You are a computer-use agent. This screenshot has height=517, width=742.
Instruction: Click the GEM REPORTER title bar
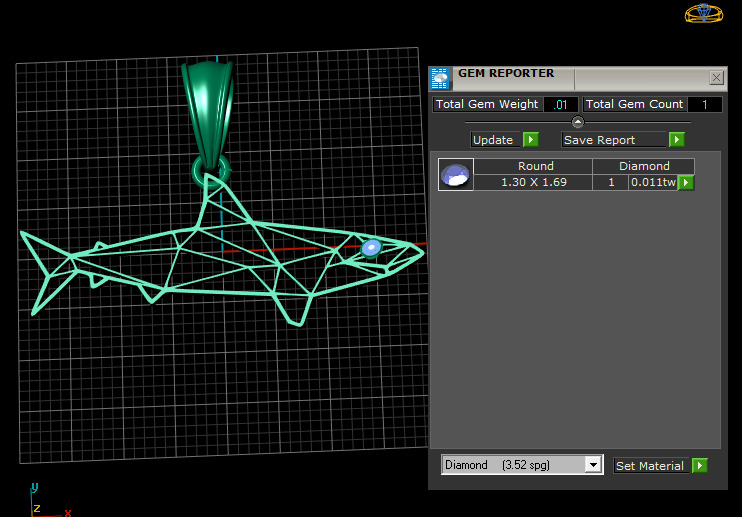[580, 78]
